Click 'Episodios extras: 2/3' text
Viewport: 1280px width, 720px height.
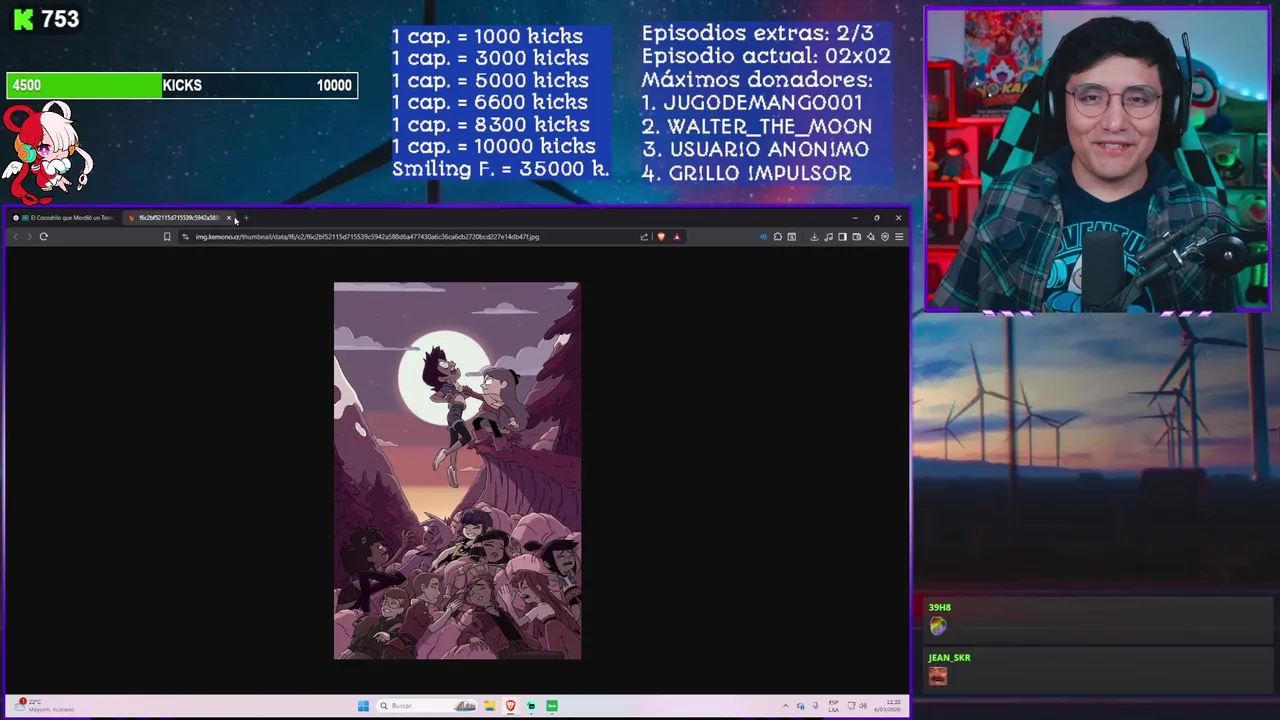(758, 33)
